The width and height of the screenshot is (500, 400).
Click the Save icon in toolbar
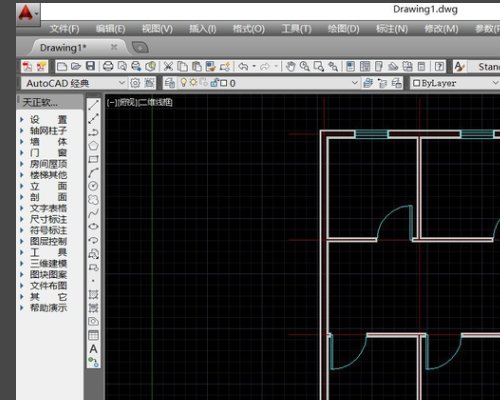click(x=91, y=66)
